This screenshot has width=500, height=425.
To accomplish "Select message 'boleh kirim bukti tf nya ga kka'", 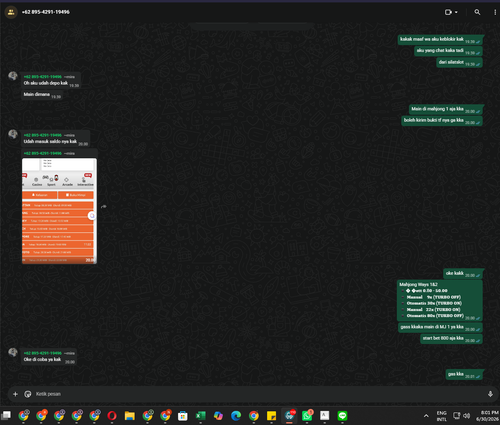I will point(442,121).
